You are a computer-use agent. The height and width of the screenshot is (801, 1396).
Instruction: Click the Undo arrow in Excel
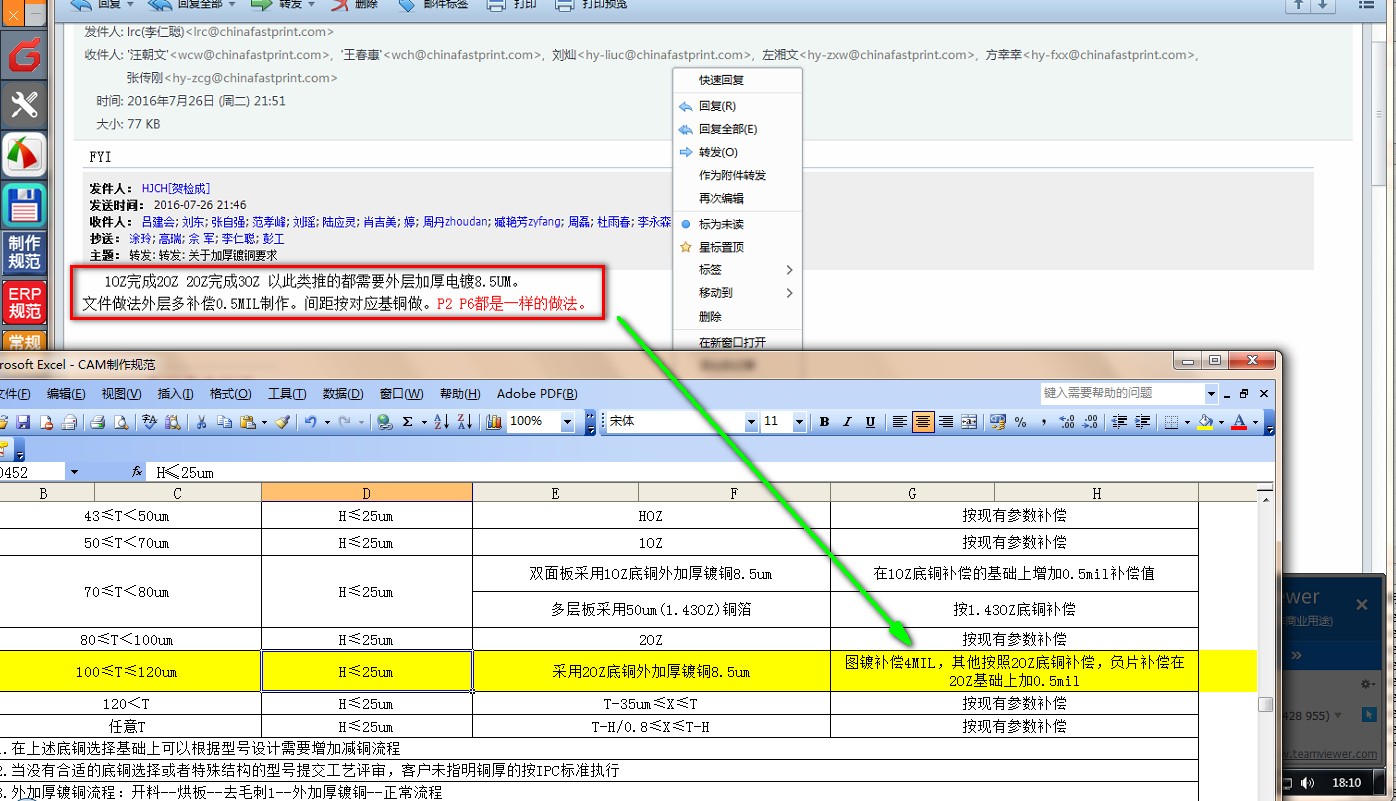click(x=311, y=422)
